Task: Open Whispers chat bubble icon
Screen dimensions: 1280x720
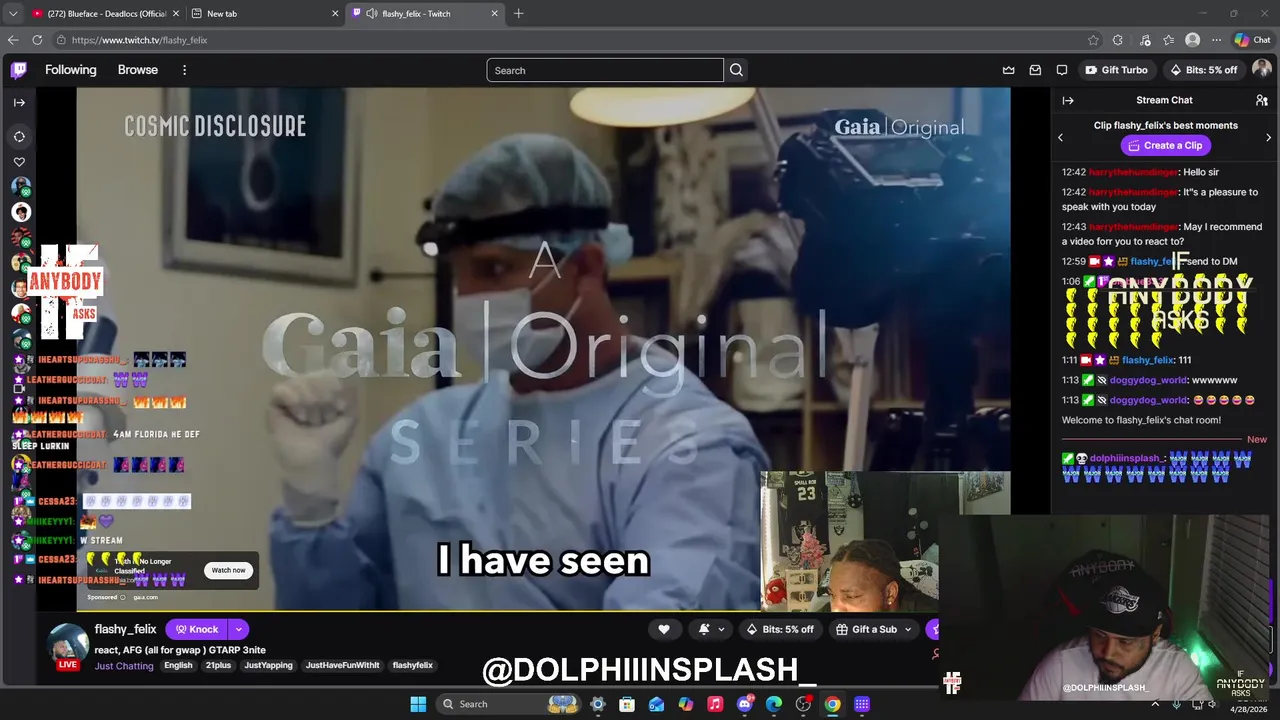Action: [1062, 70]
